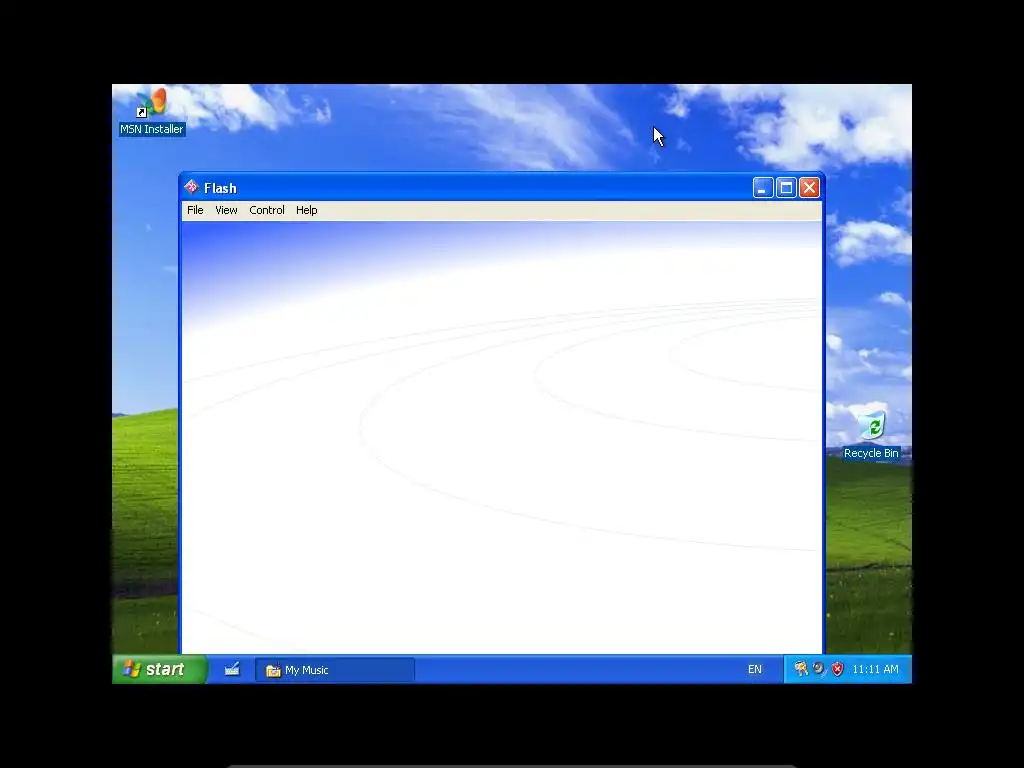This screenshot has width=1024, height=768.
Task: Minimize the Flash window
Action: 763,188
